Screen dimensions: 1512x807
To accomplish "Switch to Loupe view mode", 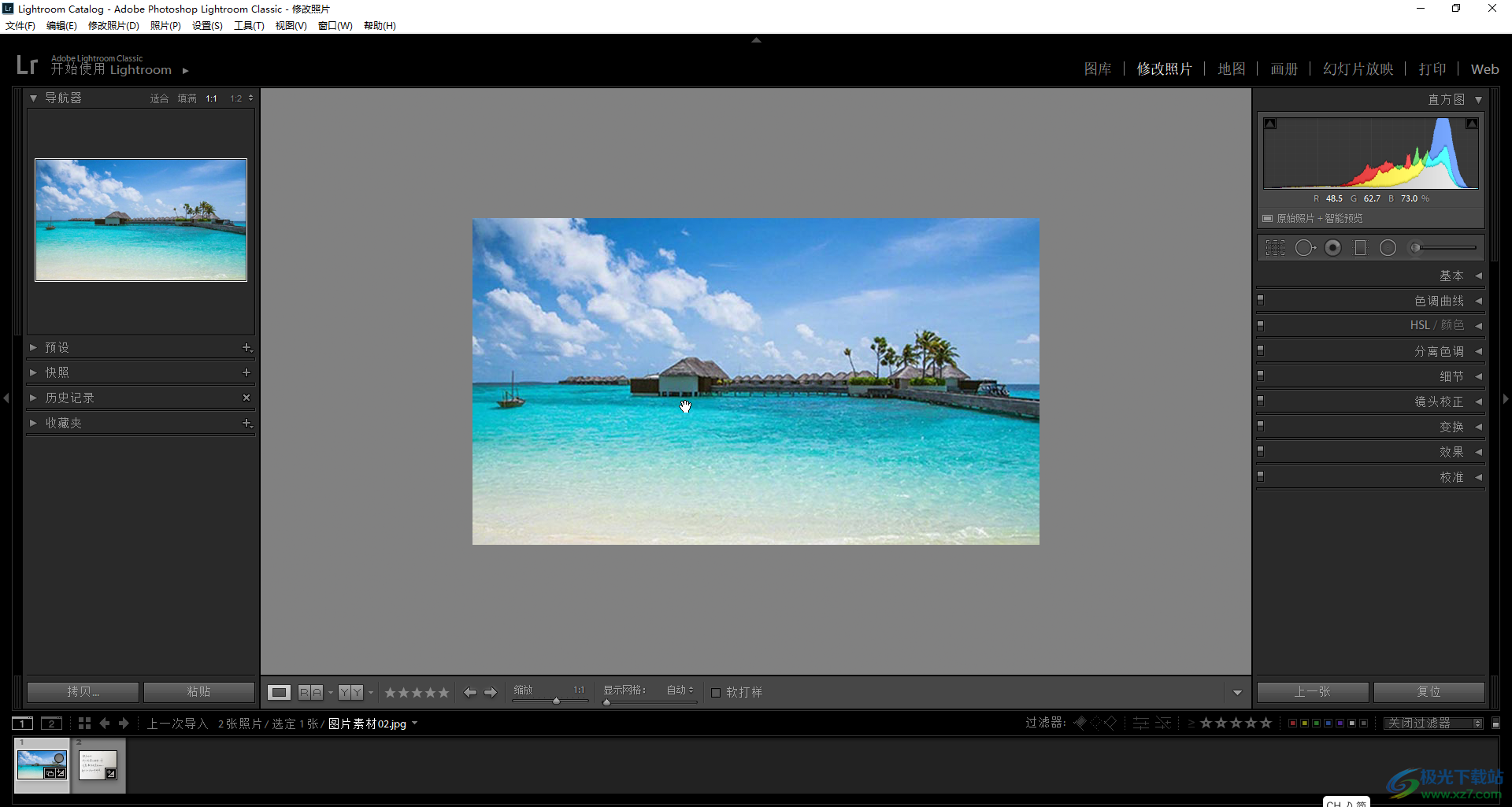I will pos(279,692).
